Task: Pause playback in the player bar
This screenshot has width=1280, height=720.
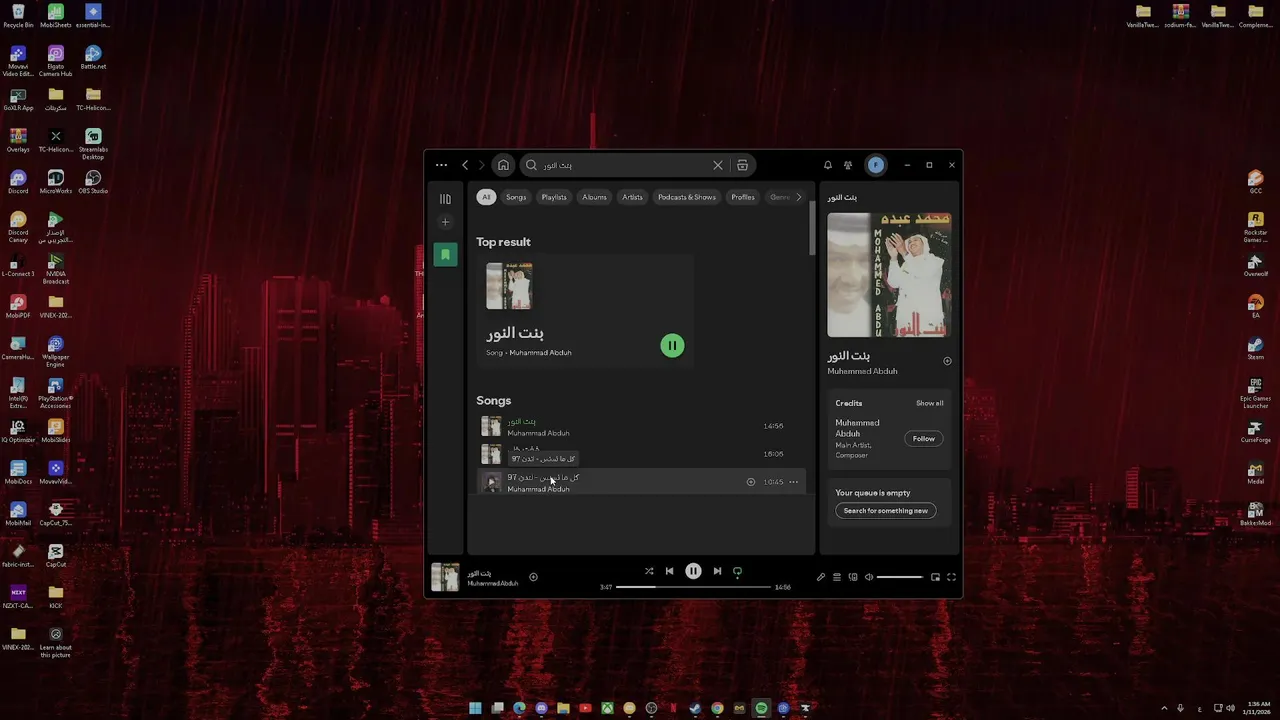Action: coord(693,571)
